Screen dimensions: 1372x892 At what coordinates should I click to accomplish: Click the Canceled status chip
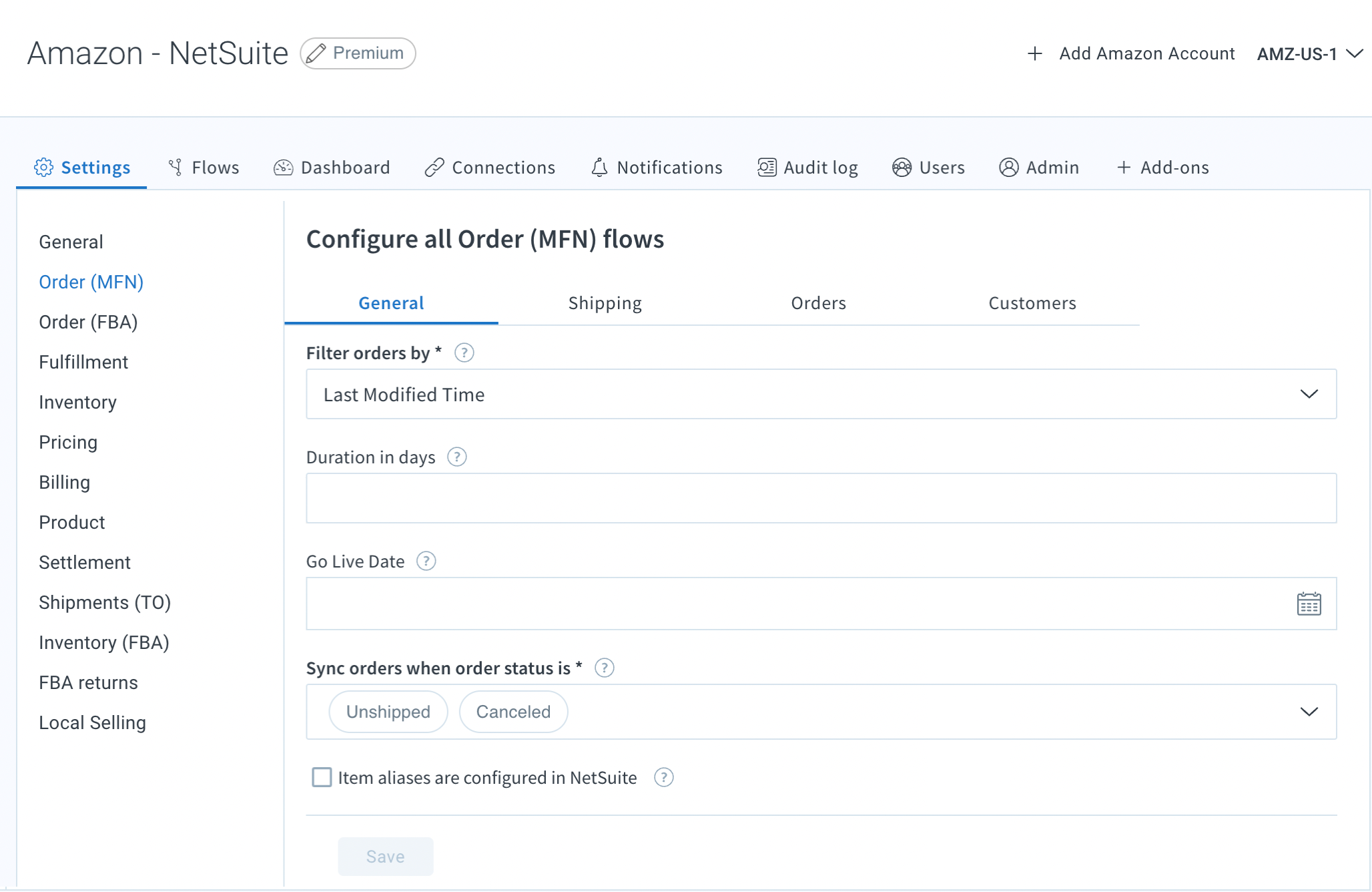[x=514, y=712]
